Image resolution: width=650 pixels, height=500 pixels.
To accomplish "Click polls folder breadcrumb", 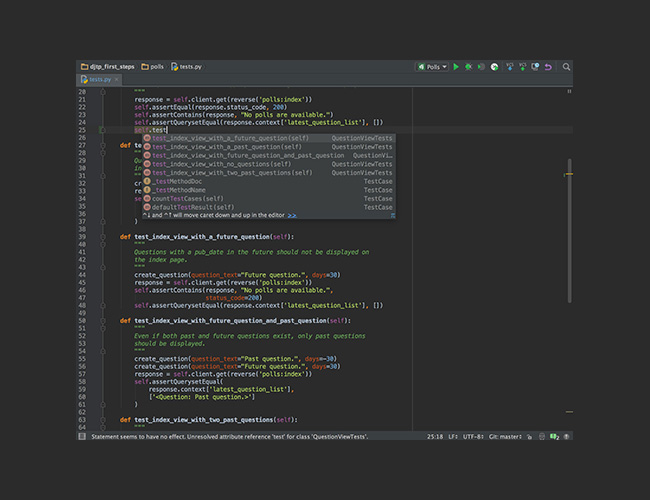I will pos(153,67).
